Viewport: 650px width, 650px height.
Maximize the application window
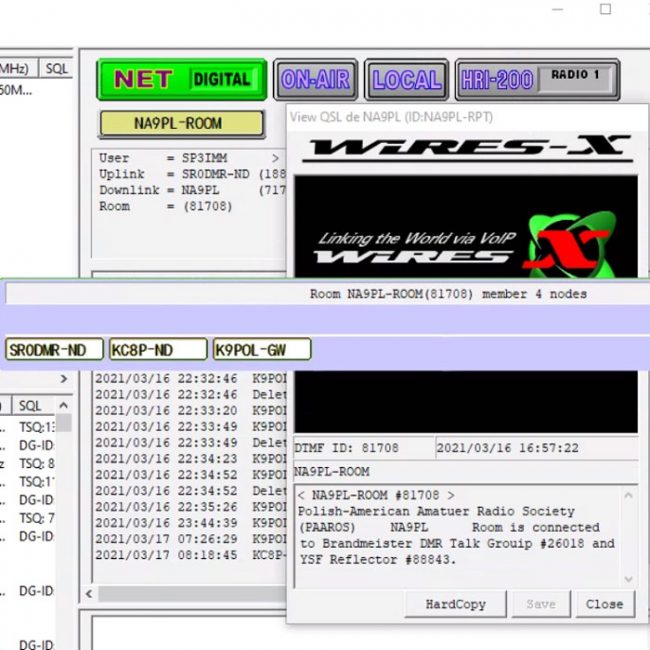click(605, 9)
